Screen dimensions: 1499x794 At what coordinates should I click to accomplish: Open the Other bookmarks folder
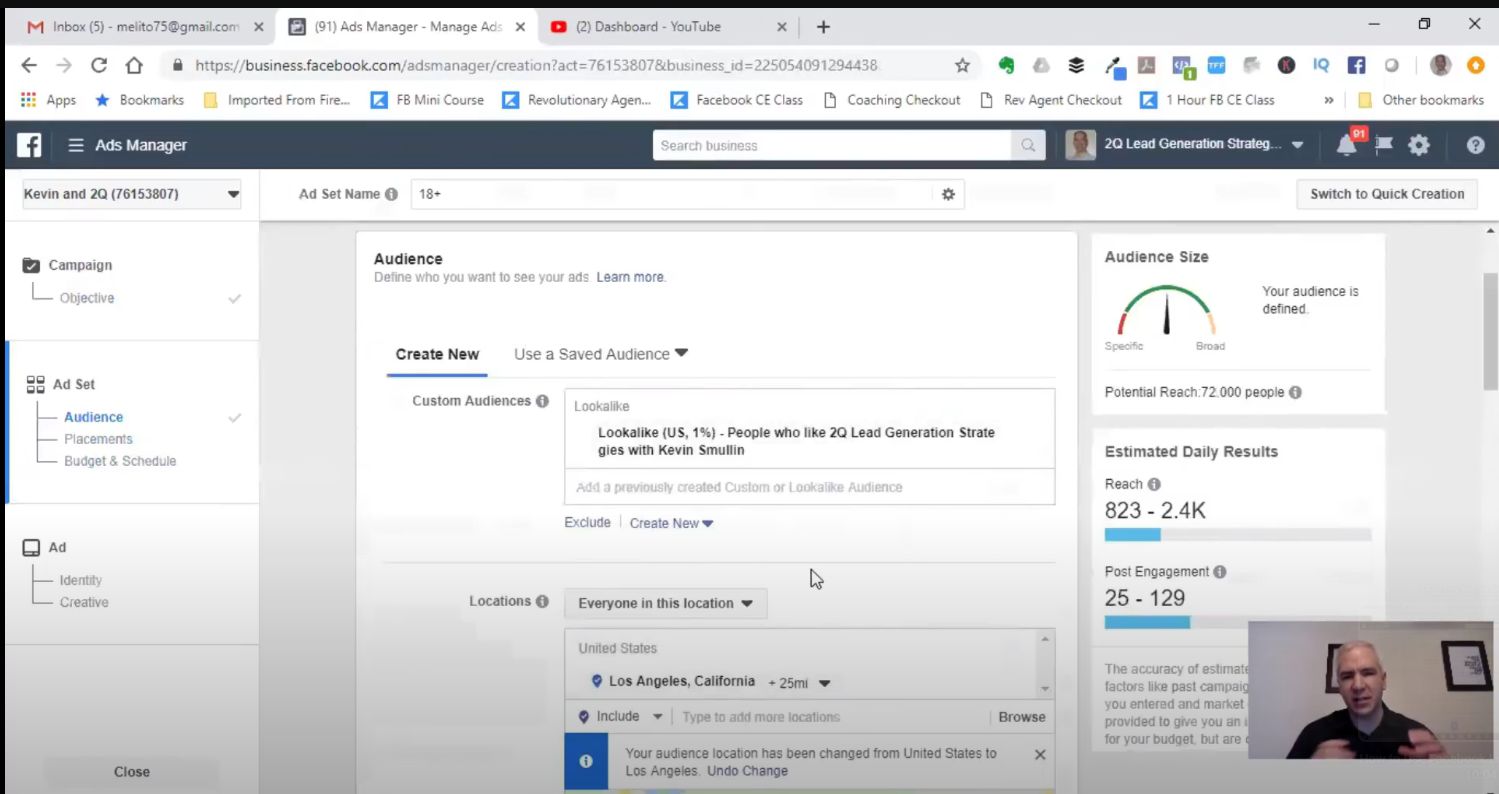coord(1421,100)
